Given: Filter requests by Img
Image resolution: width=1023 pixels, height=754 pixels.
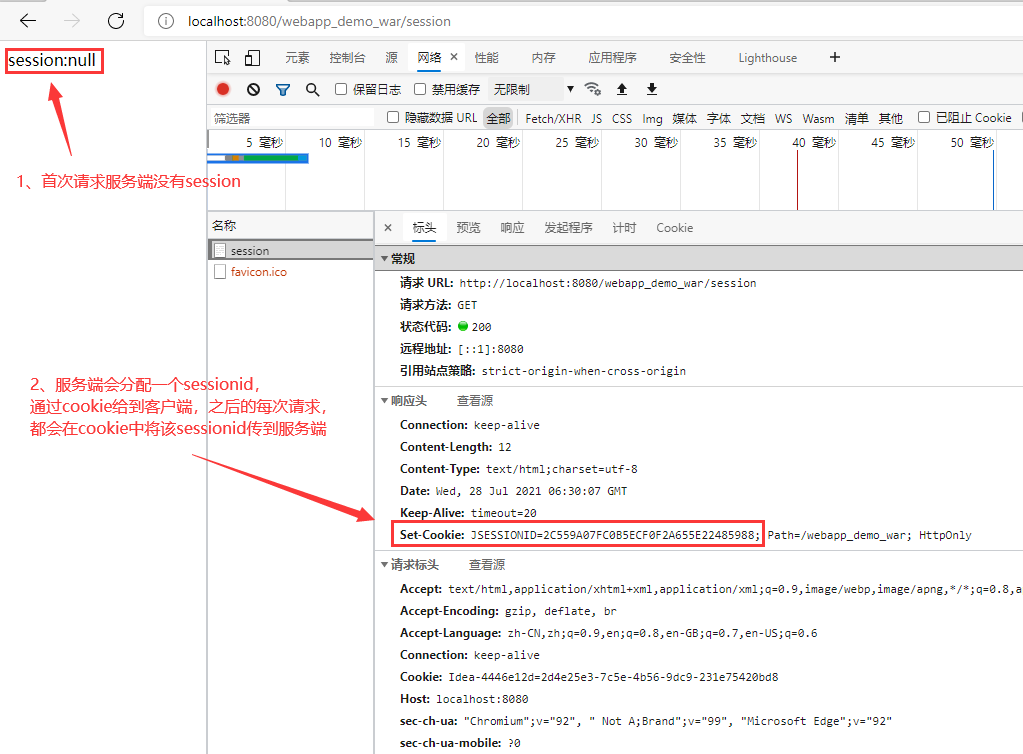Looking at the screenshot, I should click(652, 118).
